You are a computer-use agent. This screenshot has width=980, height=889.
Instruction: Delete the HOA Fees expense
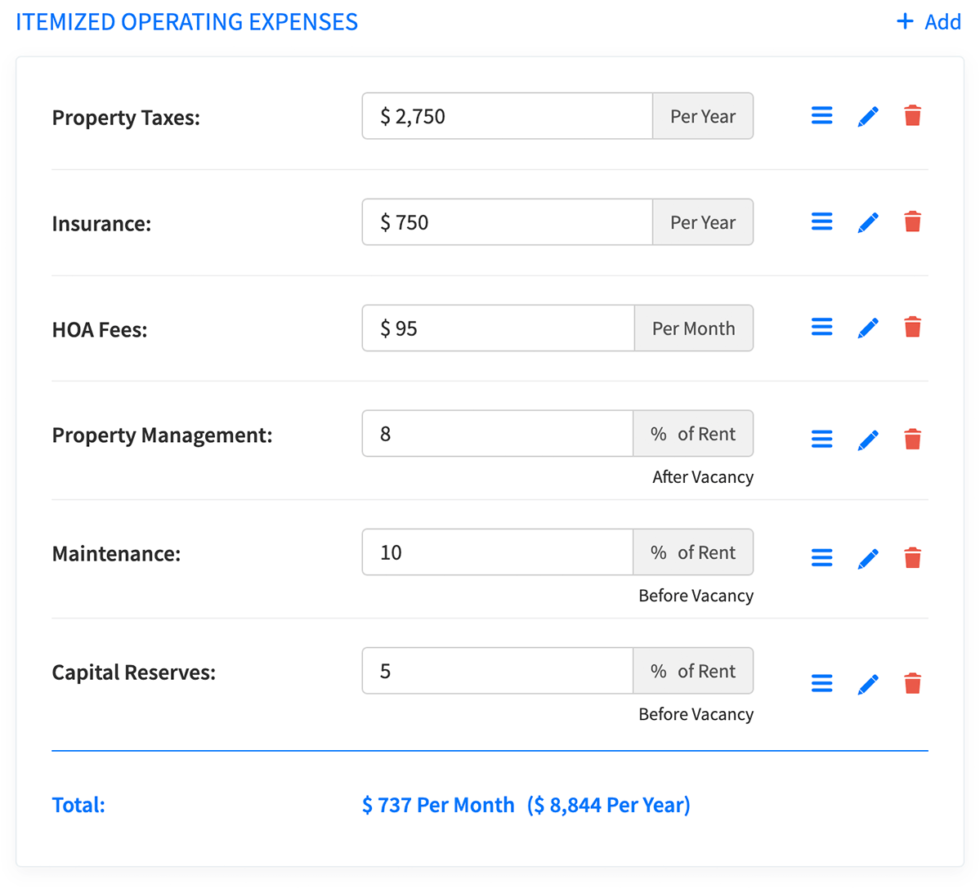click(x=912, y=327)
